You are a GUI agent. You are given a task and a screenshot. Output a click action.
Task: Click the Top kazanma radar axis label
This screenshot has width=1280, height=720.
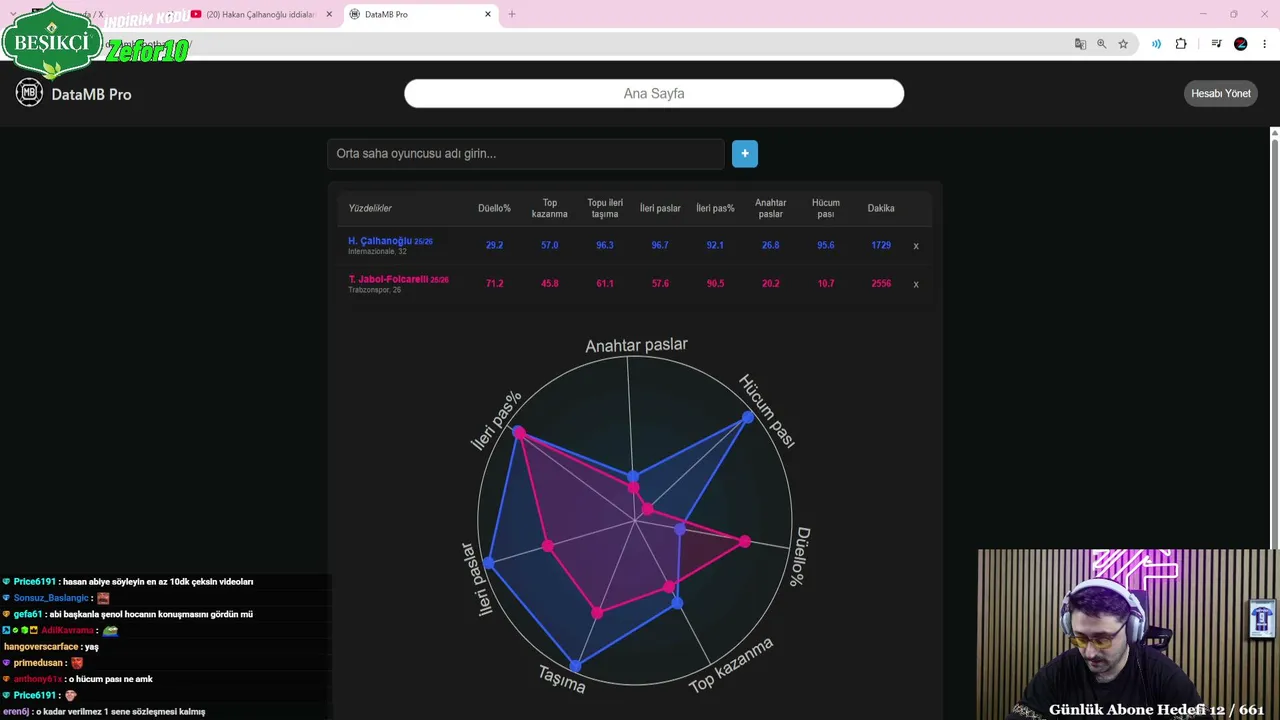731,666
